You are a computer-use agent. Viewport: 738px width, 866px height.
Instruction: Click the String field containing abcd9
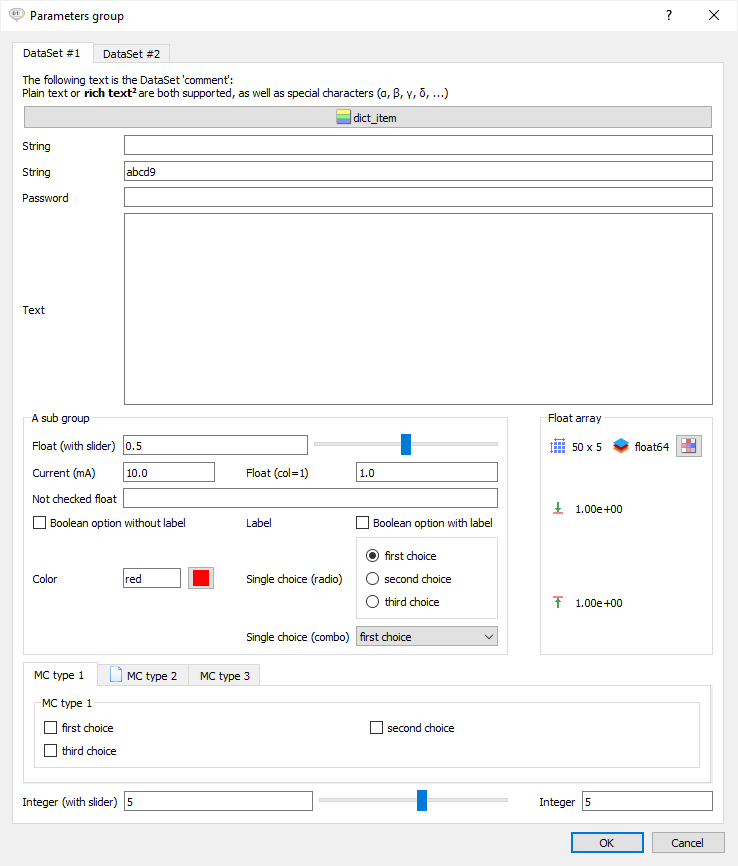(x=418, y=171)
